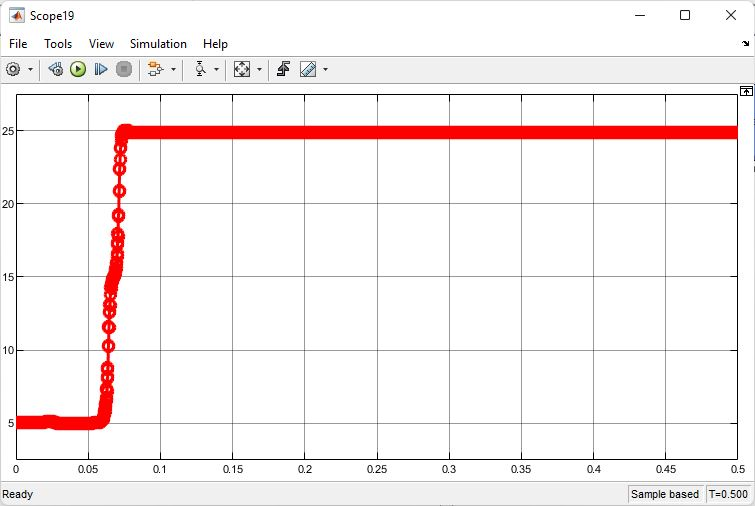The width and height of the screenshot is (755, 506).
Task: Open the Simulation menu
Action: [x=158, y=44]
